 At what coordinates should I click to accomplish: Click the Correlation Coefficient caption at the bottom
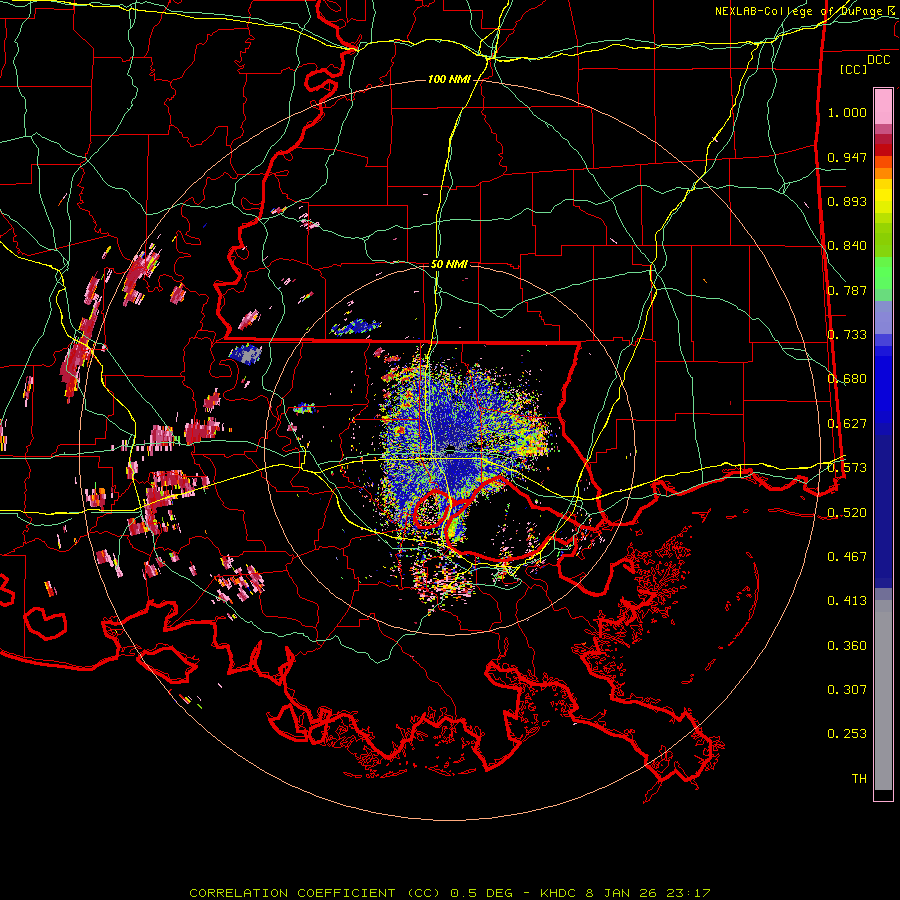click(x=449, y=893)
